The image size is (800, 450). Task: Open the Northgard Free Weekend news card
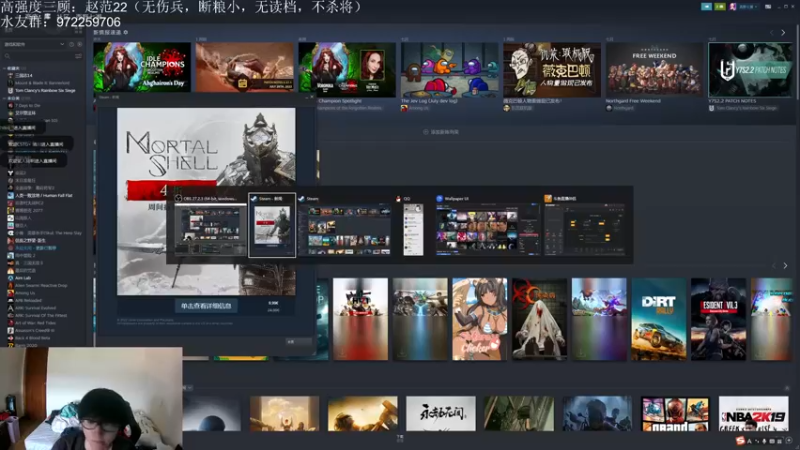point(655,70)
